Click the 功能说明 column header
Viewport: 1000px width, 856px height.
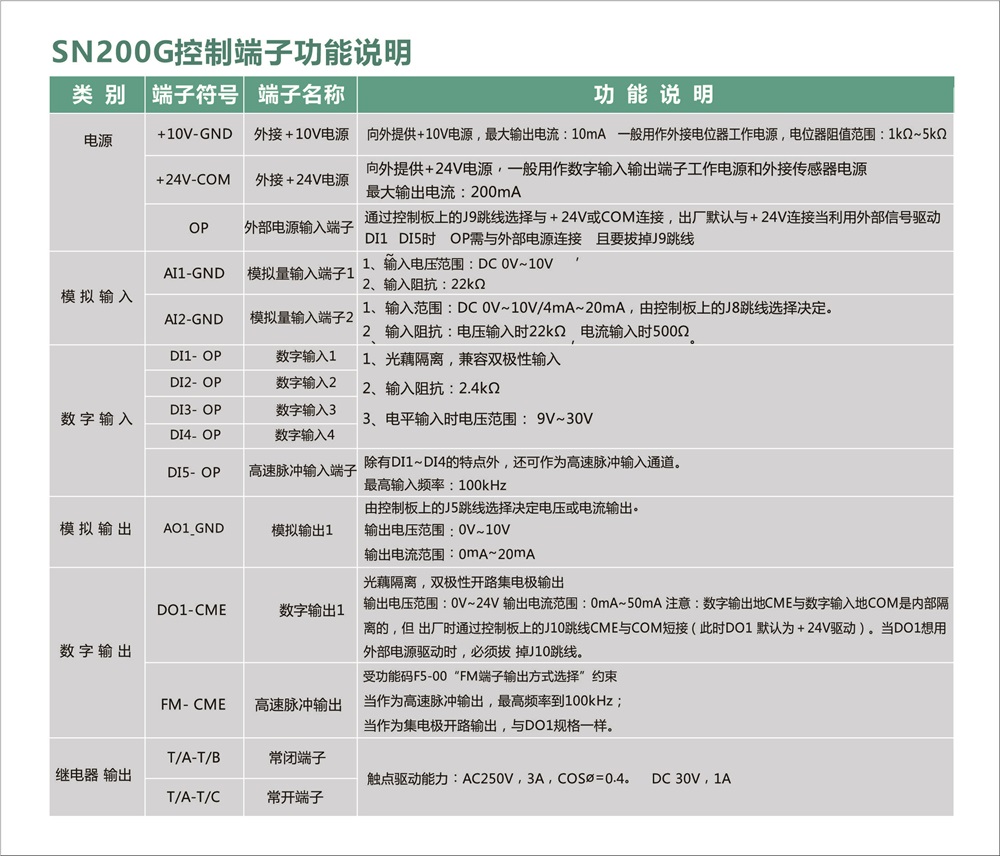654,95
